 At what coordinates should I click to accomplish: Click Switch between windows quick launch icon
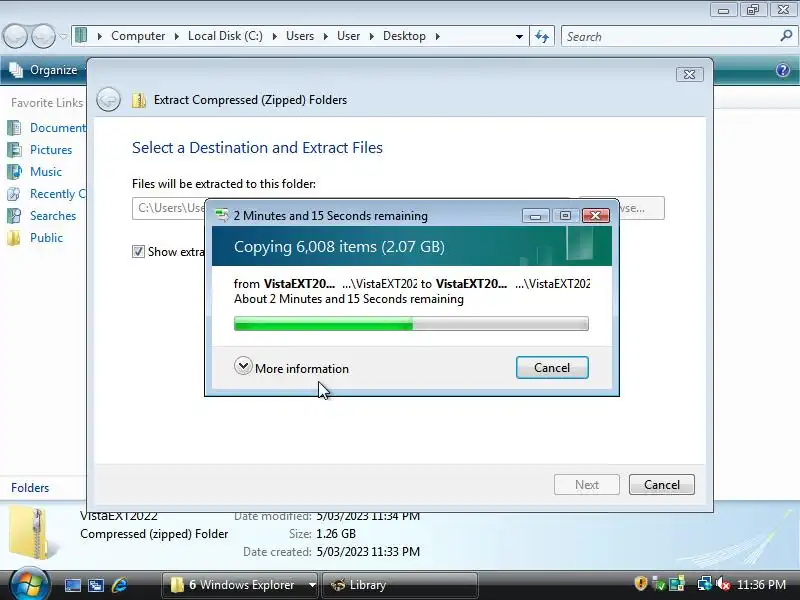coord(96,585)
